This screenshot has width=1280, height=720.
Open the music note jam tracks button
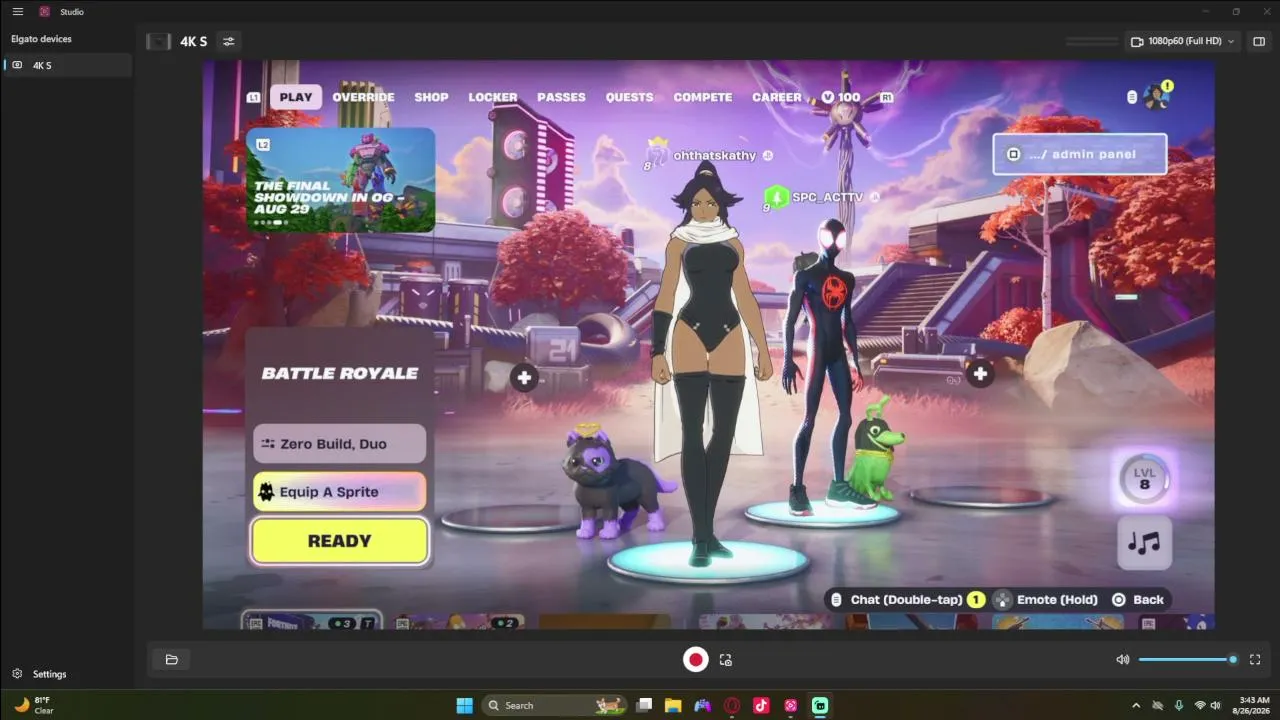1144,542
